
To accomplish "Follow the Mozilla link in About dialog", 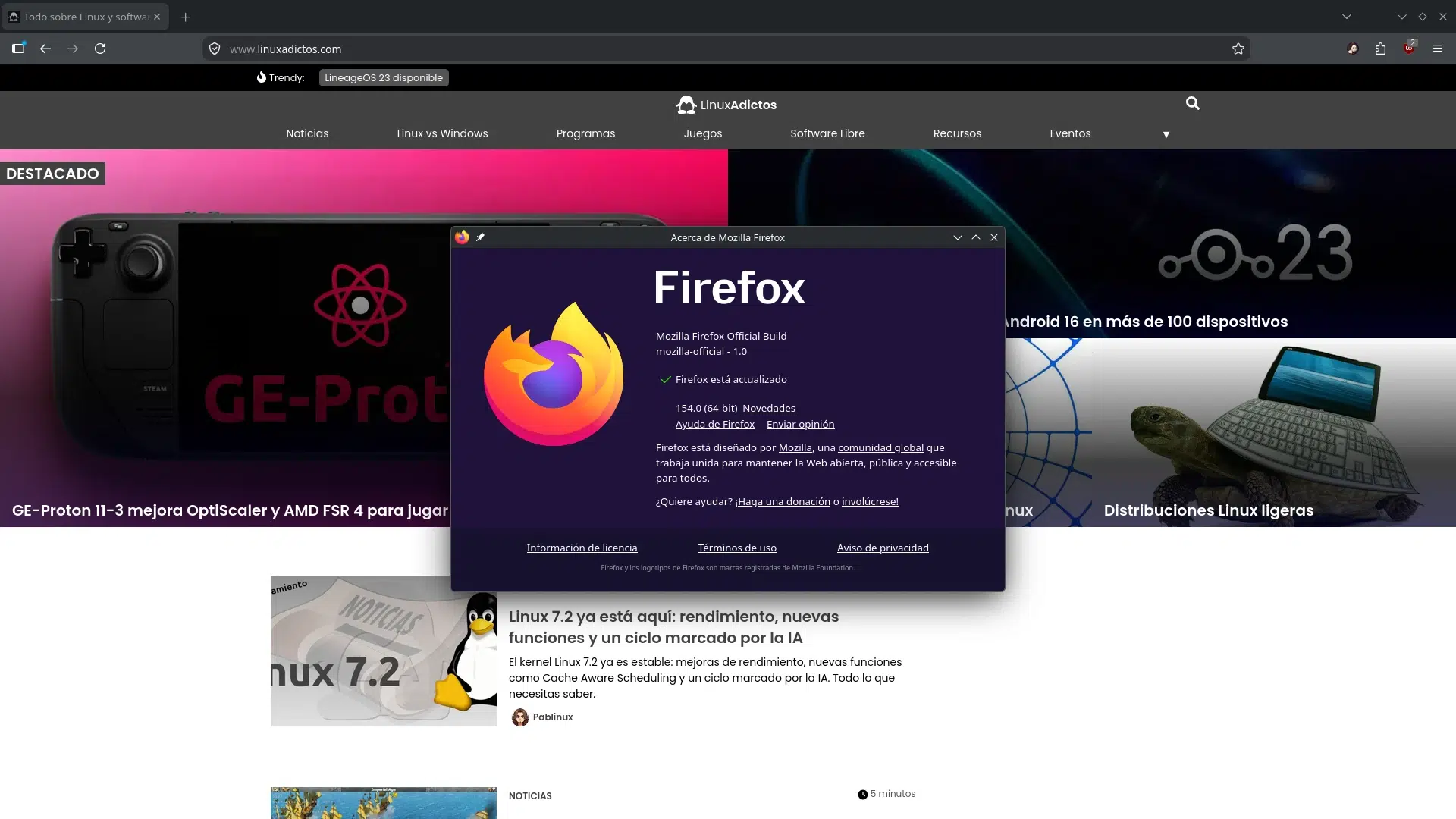I will (795, 447).
